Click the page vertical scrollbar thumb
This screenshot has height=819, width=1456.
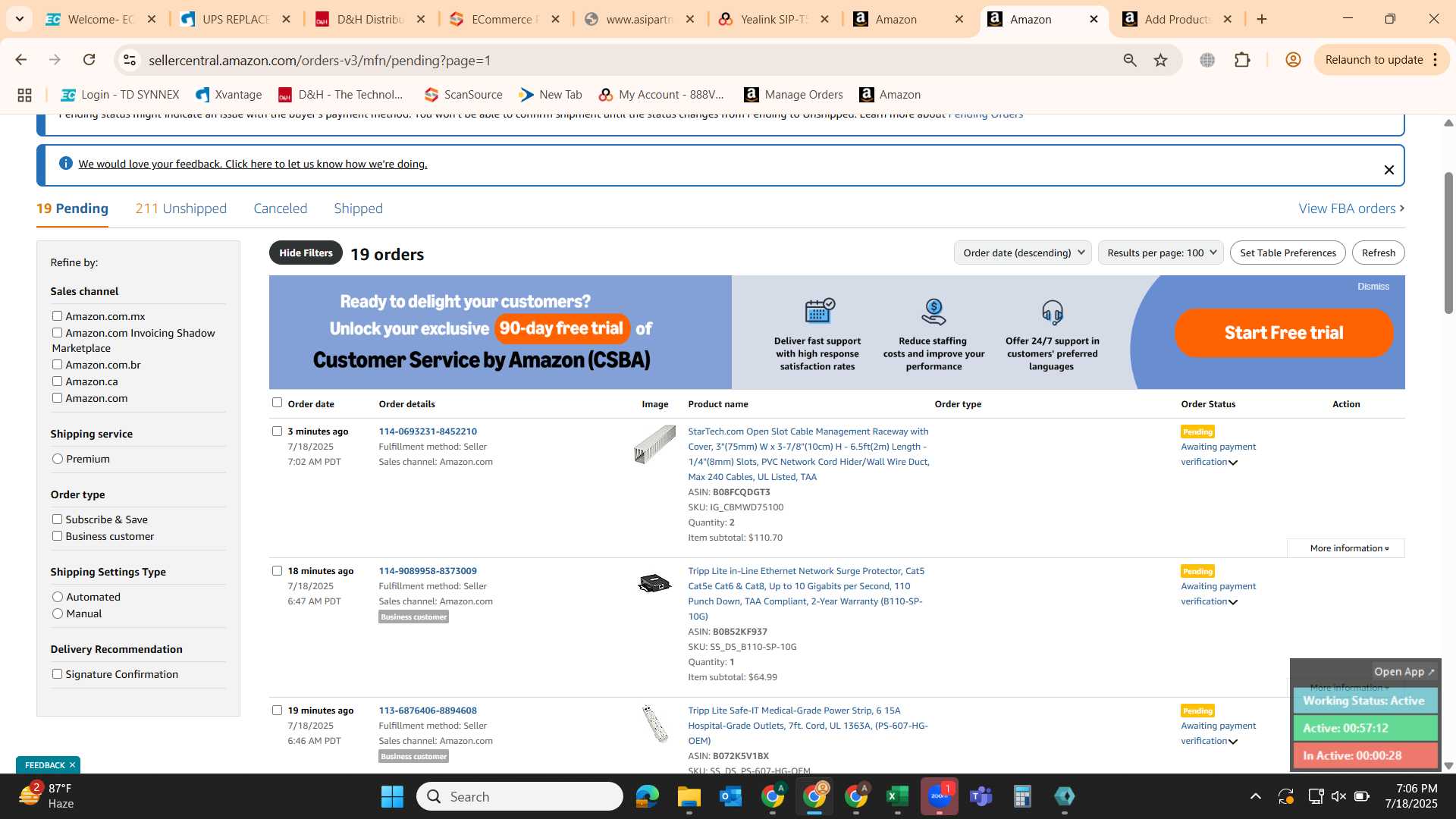pyautogui.click(x=1448, y=243)
